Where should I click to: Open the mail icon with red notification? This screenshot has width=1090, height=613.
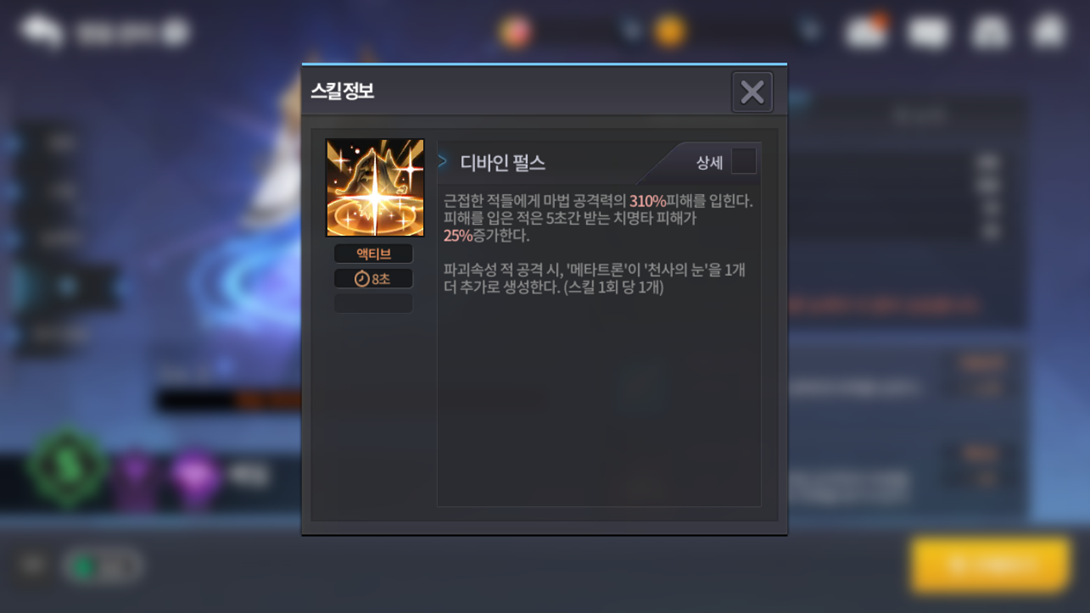pos(866,31)
